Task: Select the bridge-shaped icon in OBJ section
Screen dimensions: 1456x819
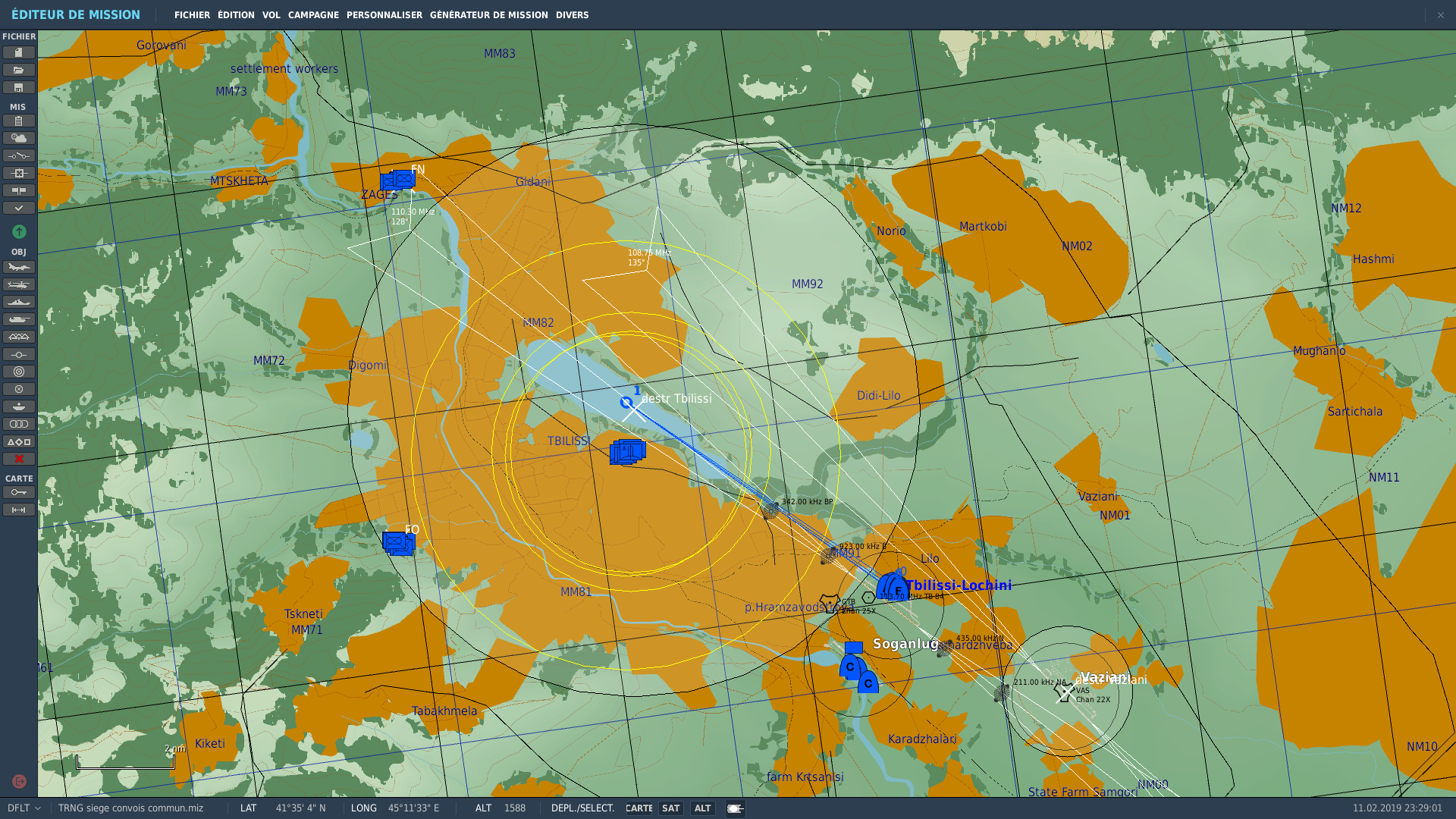Action: (x=19, y=337)
